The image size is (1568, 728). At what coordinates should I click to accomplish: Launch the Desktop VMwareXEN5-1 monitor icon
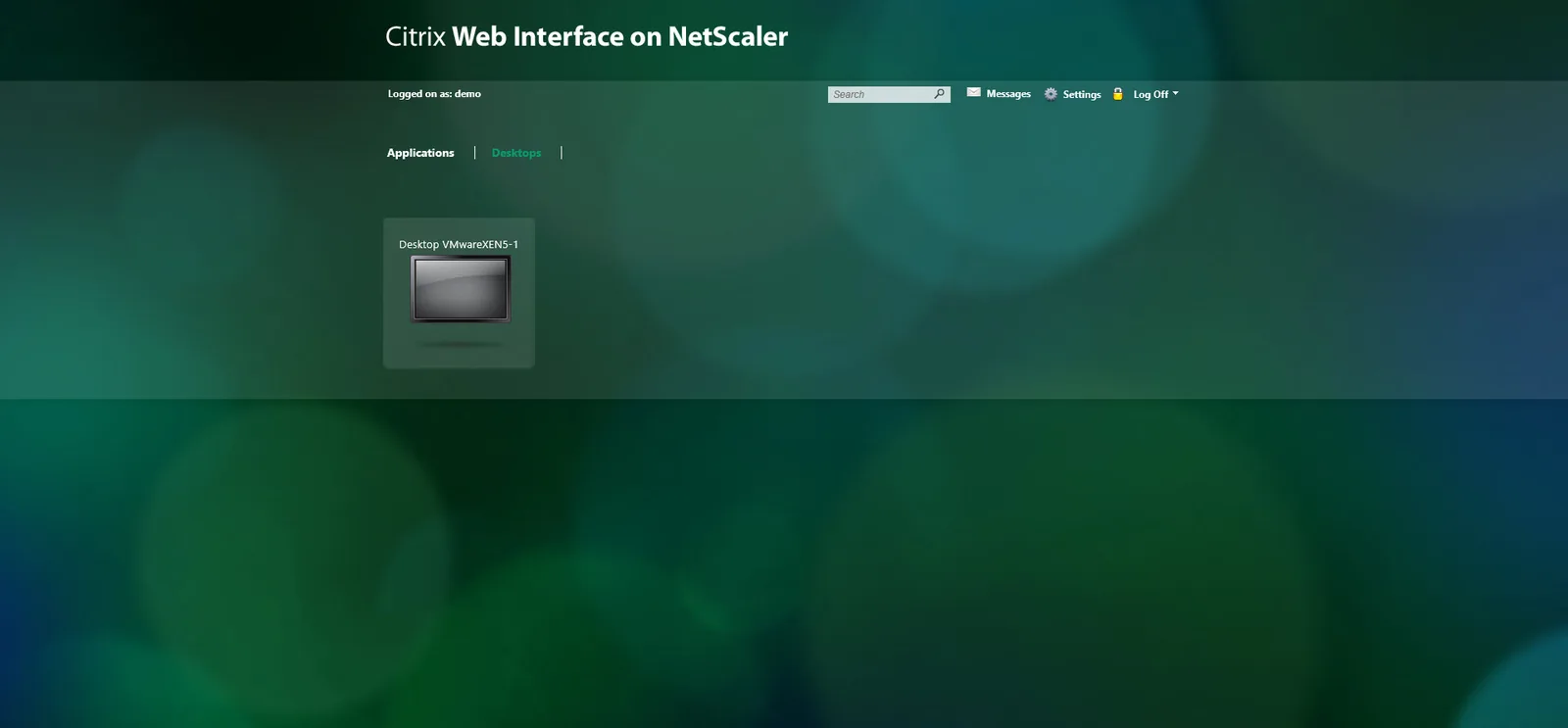(461, 289)
